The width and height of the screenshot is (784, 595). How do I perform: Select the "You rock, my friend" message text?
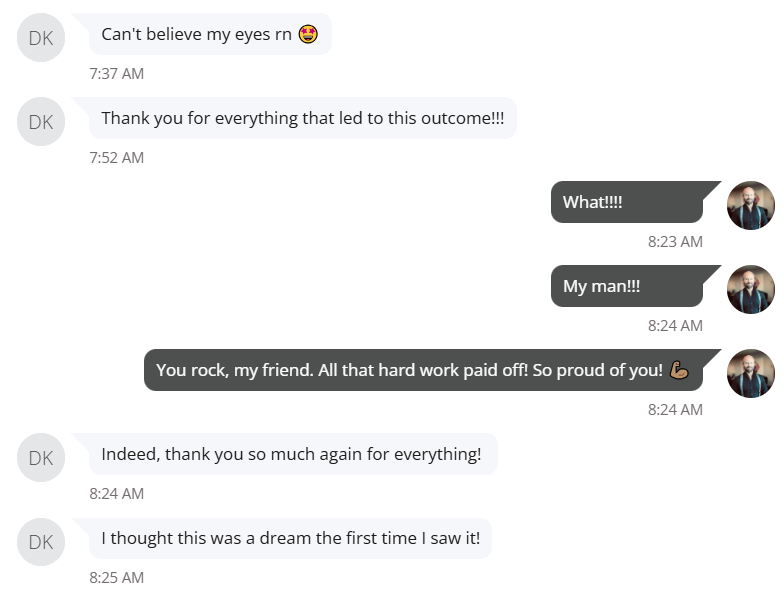pyautogui.click(x=409, y=370)
